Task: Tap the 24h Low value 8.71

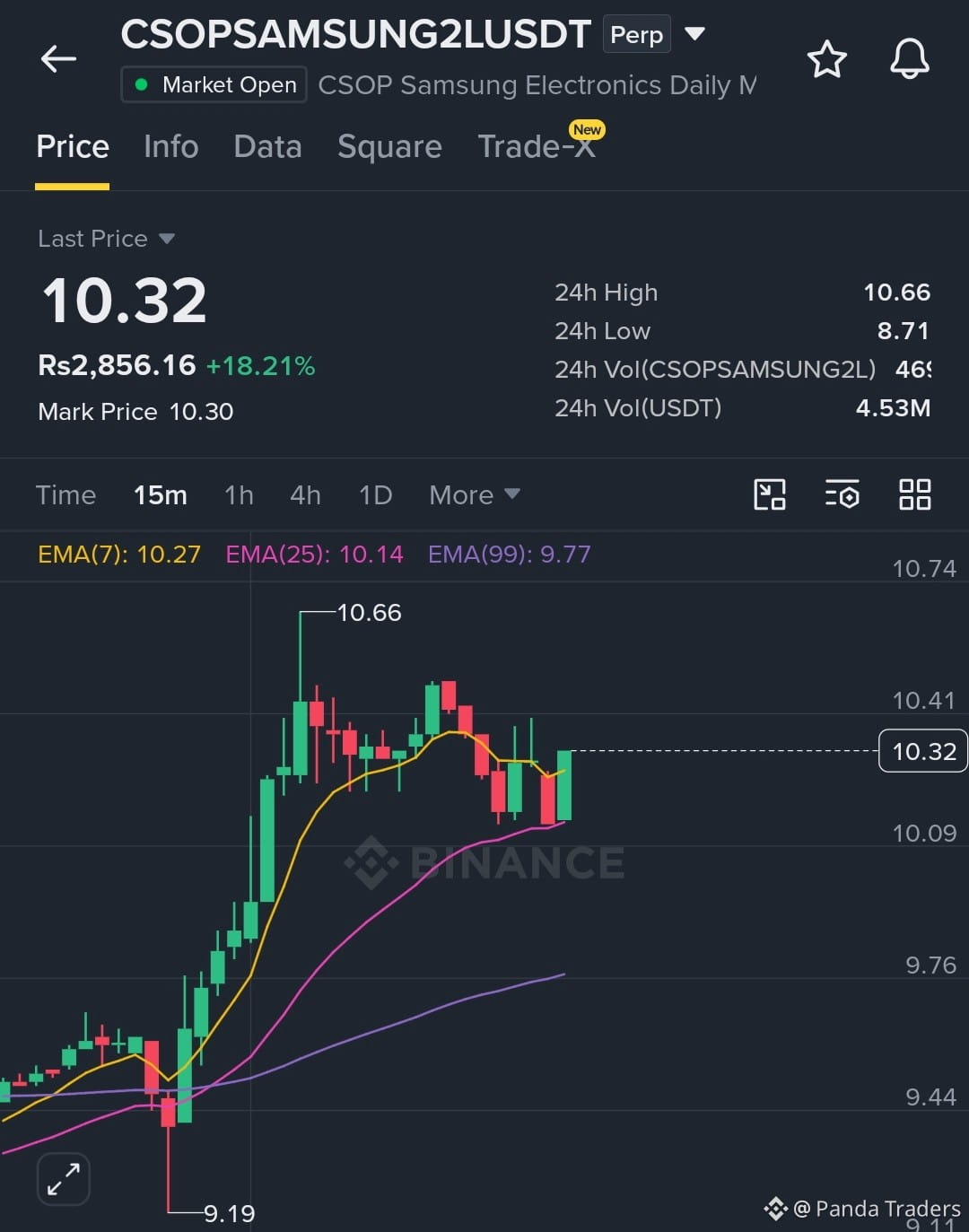Action: (904, 331)
